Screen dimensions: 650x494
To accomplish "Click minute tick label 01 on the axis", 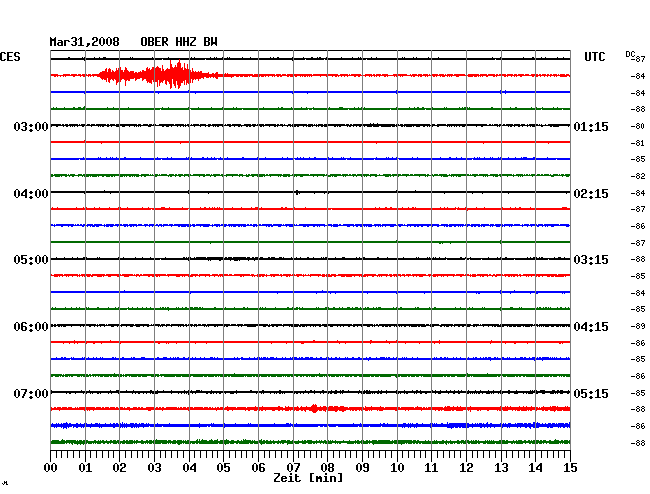I will [85, 467].
